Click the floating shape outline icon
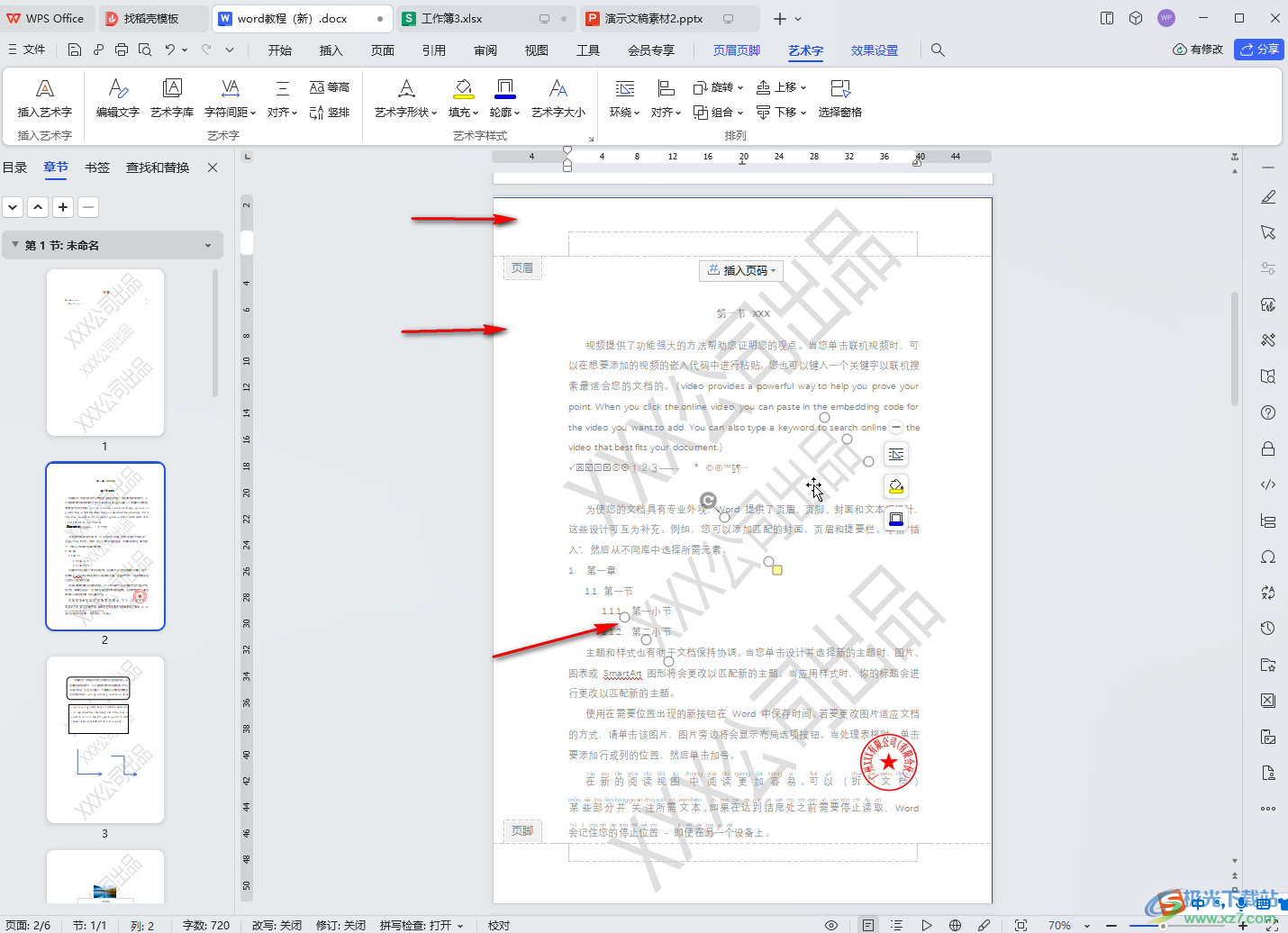 895,519
